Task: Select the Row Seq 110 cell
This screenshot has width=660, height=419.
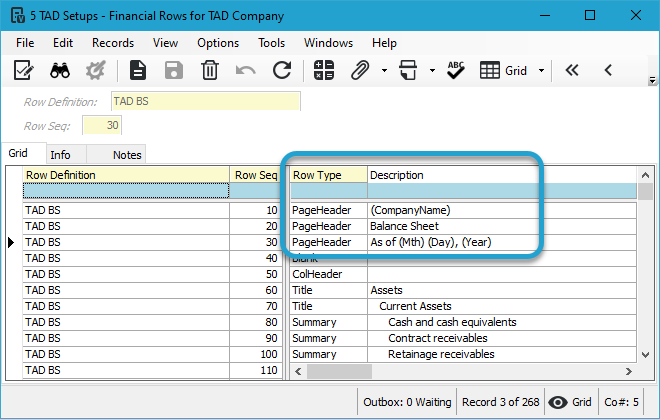Action: pos(255,370)
